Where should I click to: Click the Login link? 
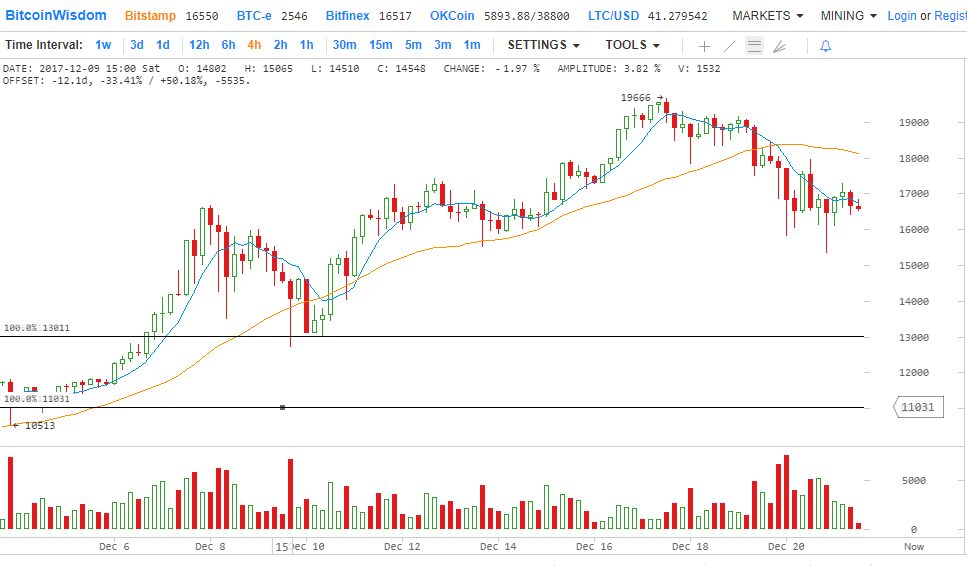click(x=901, y=16)
